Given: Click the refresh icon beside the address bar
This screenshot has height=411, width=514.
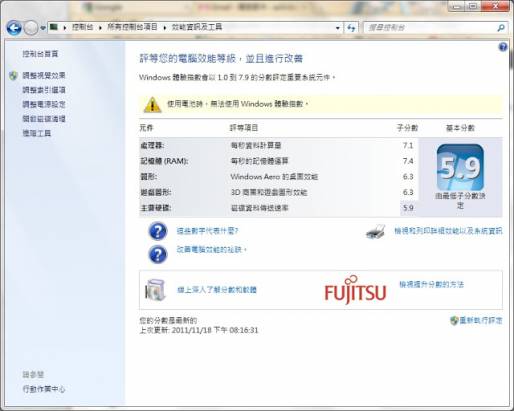Looking at the screenshot, I should 351,28.
